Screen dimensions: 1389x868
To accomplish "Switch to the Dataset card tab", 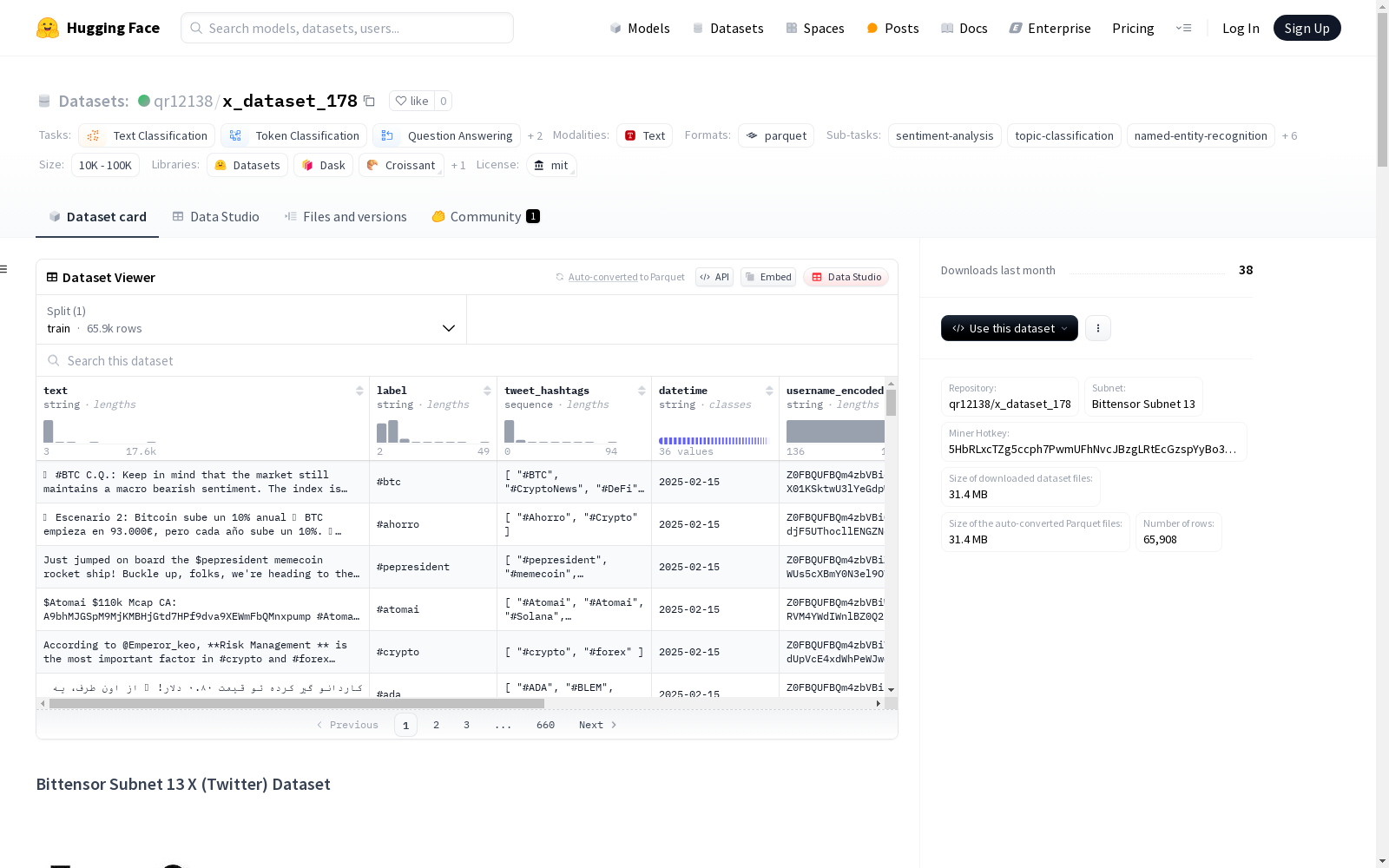I will [x=97, y=217].
